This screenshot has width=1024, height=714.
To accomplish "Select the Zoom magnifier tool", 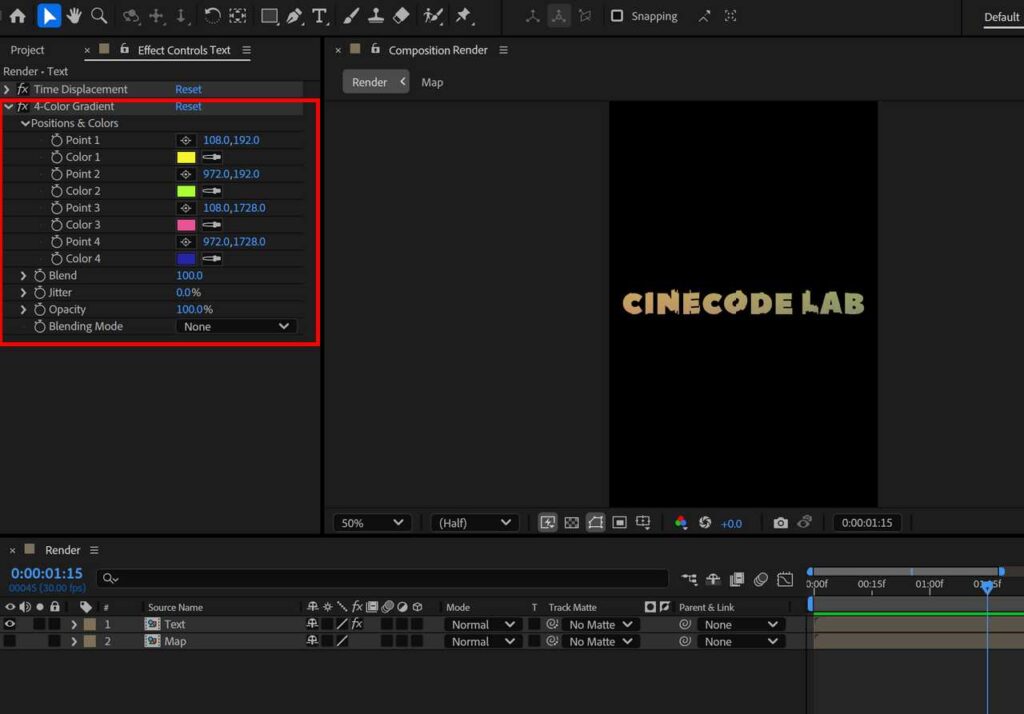I will (99, 16).
